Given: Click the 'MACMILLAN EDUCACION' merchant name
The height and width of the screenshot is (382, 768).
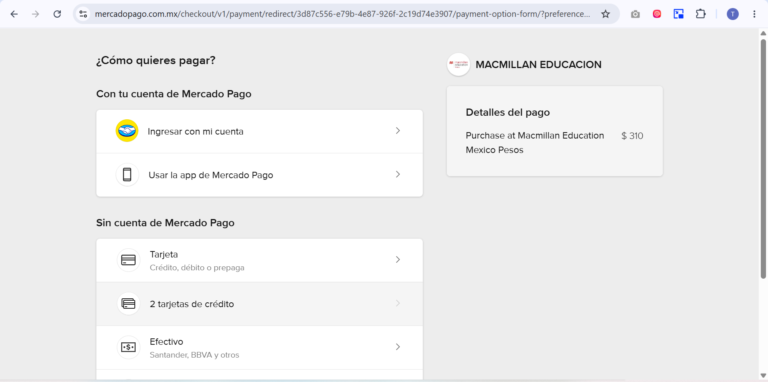Looking at the screenshot, I should [x=538, y=65].
